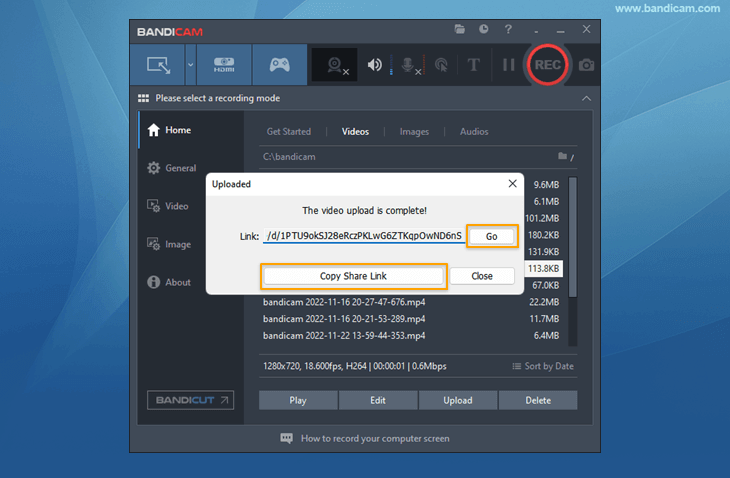Click the Edit button
730x478 pixels.
pyautogui.click(x=378, y=400)
